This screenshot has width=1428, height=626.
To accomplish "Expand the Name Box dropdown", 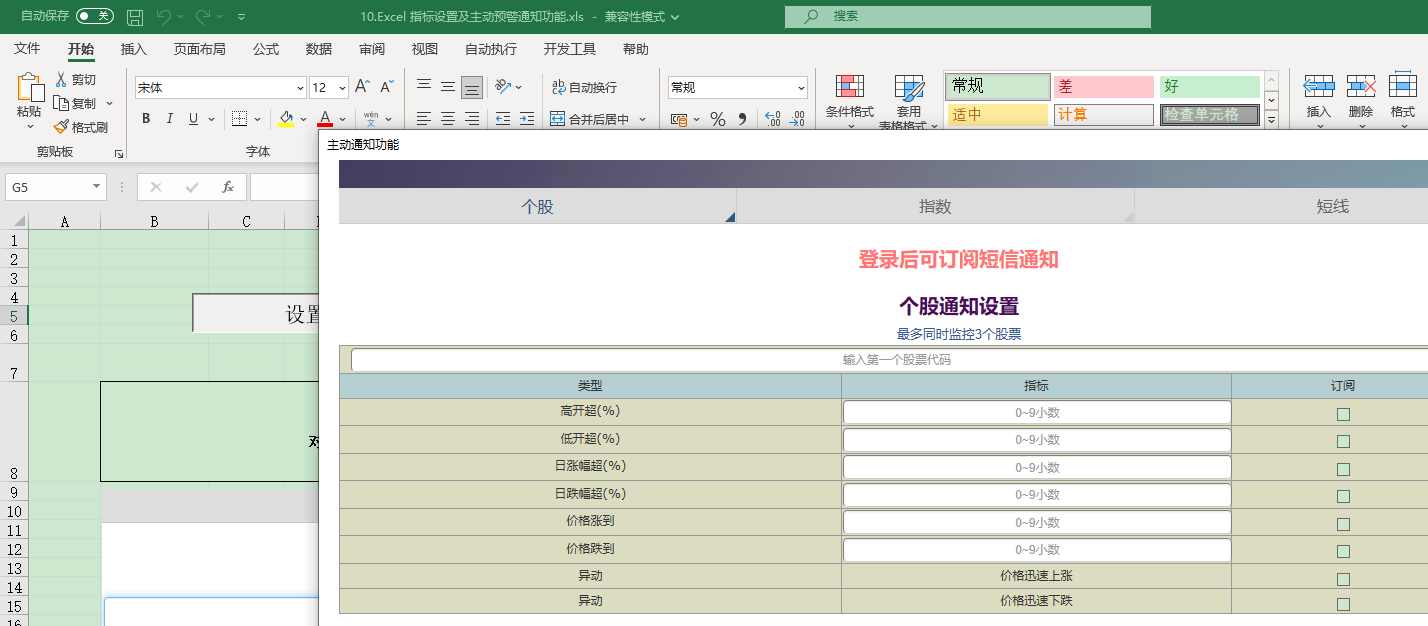I will [x=97, y=187].
